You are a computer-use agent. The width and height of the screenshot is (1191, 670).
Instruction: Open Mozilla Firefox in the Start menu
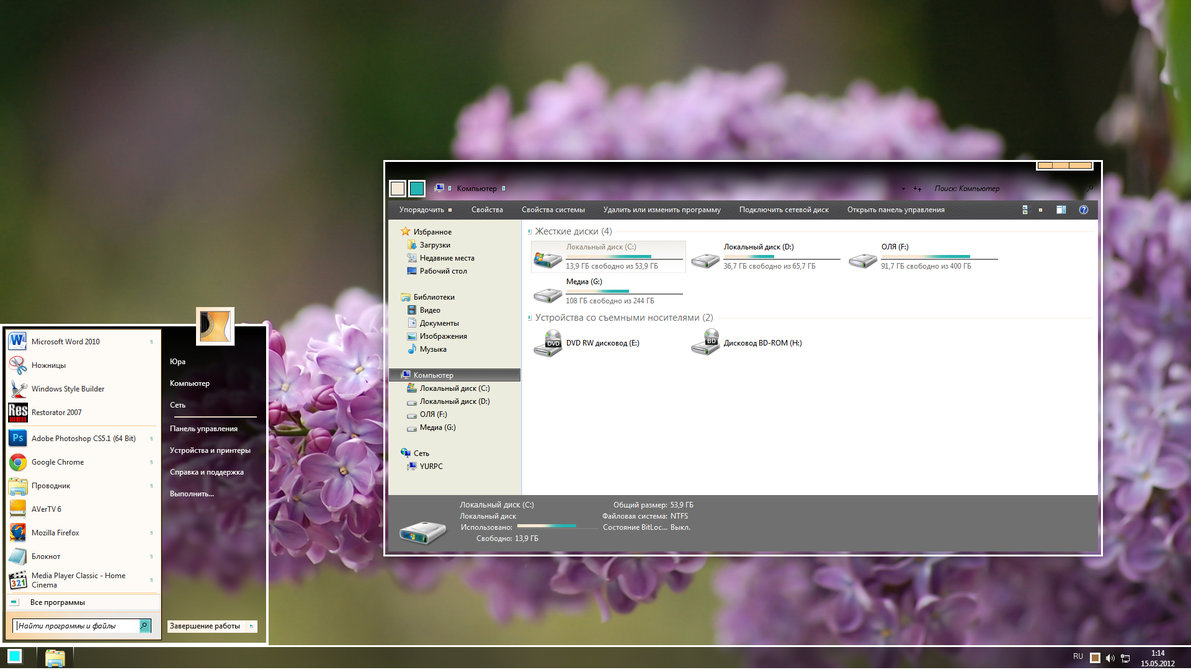point(55,533)
